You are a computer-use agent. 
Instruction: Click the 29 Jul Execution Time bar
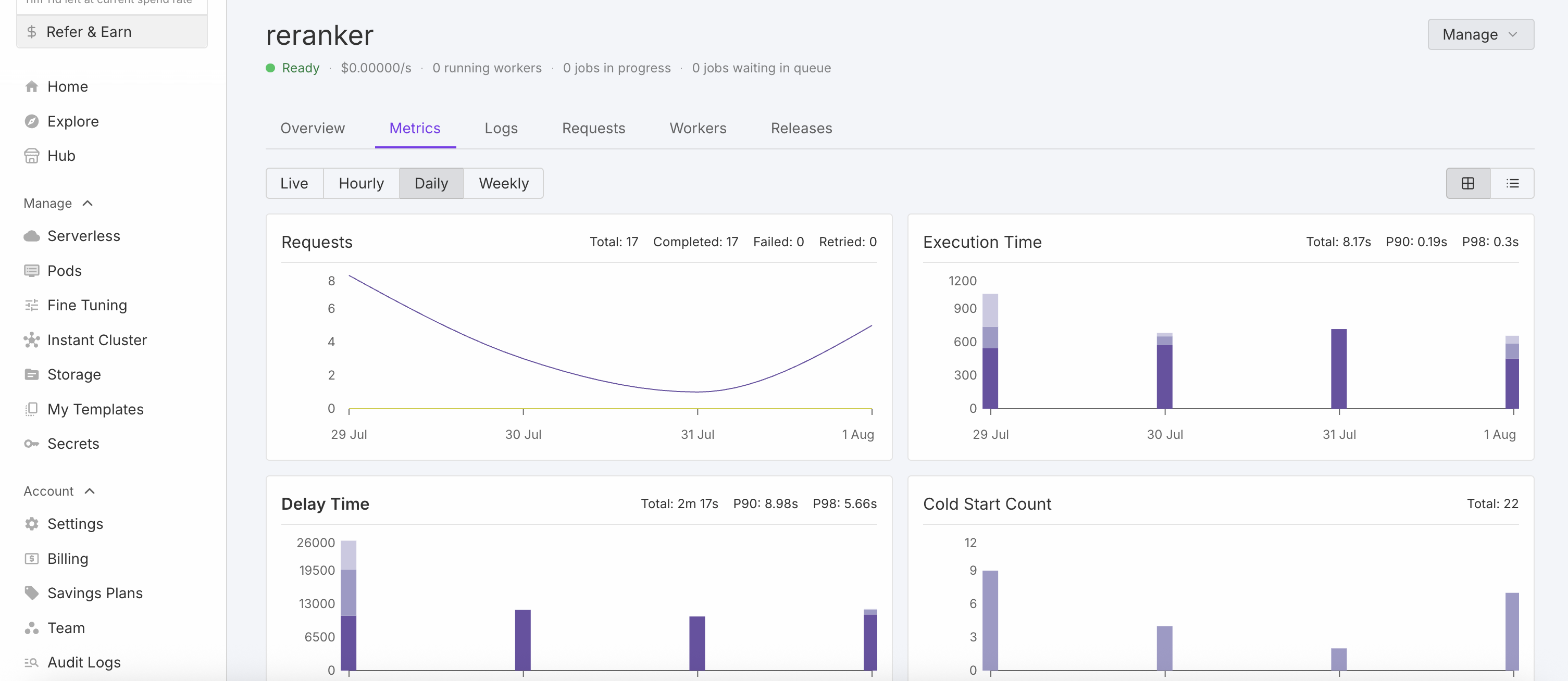(990, 365)
